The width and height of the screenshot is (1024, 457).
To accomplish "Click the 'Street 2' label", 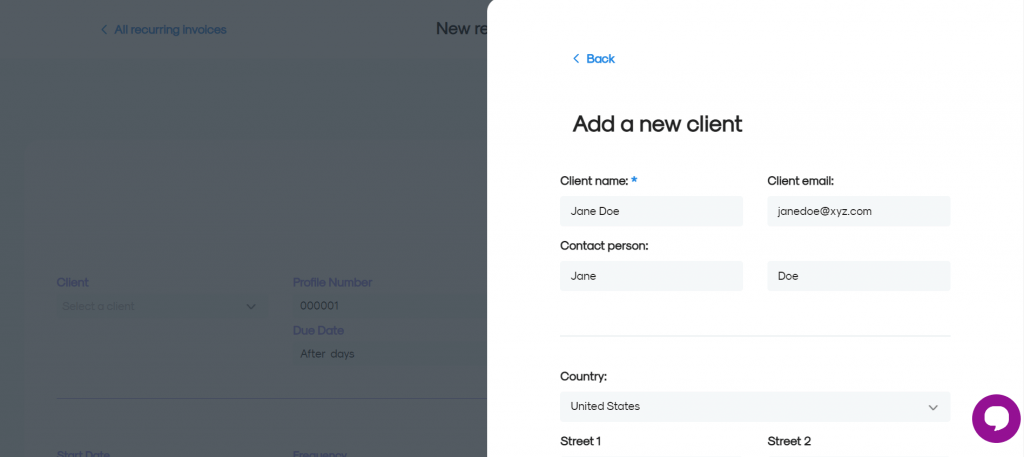I will (789, 441).
